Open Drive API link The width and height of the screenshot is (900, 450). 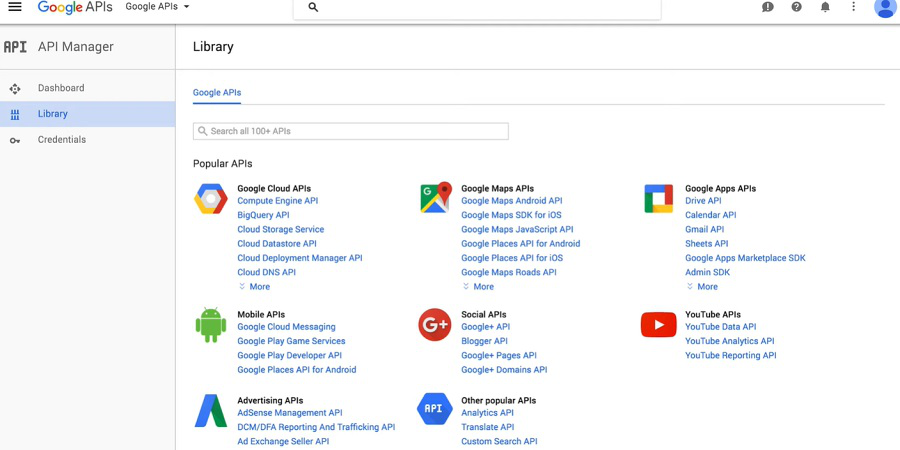[704, 201]
